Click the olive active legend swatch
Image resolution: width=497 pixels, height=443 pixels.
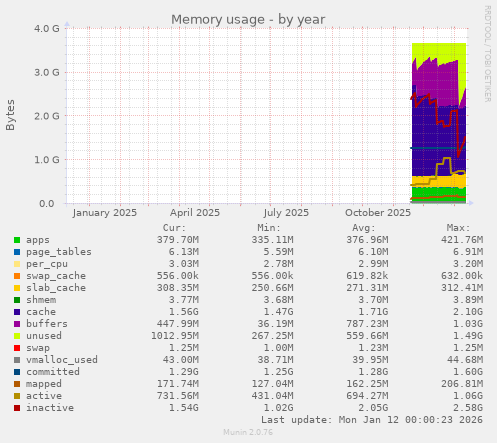17,396
